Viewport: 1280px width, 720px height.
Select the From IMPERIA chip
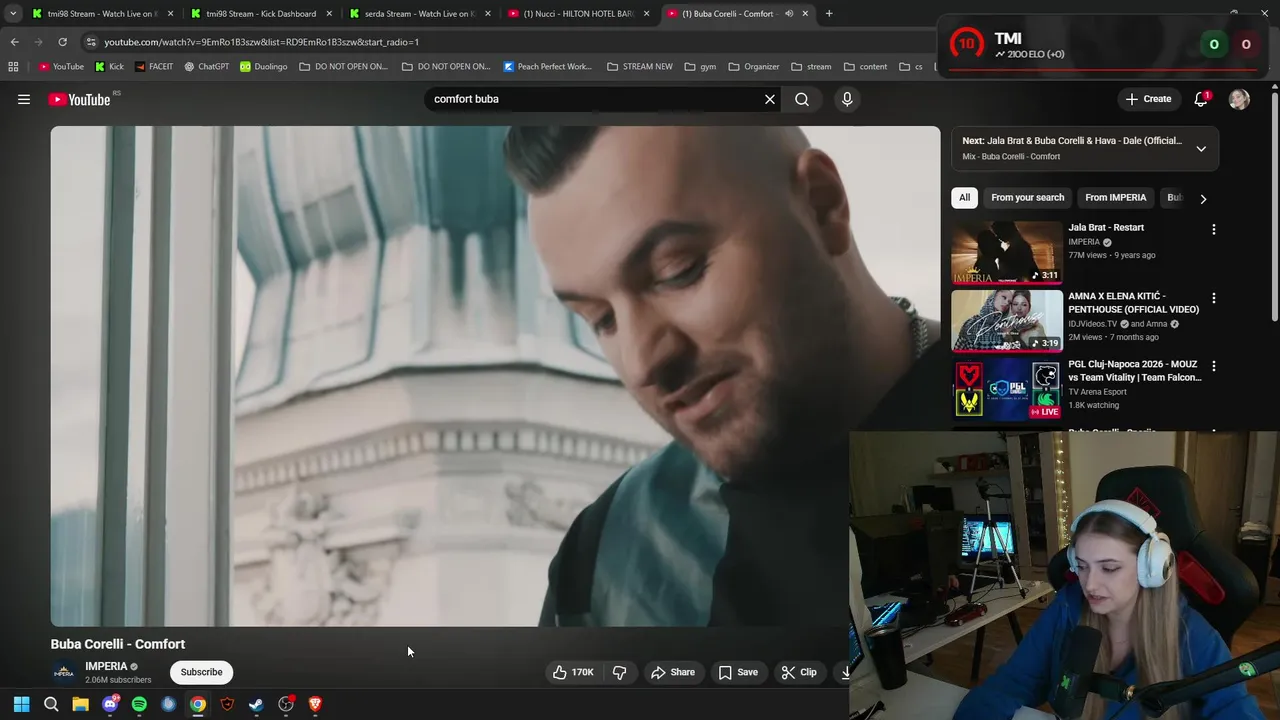pyautogui.click(x=1115, y=198)
